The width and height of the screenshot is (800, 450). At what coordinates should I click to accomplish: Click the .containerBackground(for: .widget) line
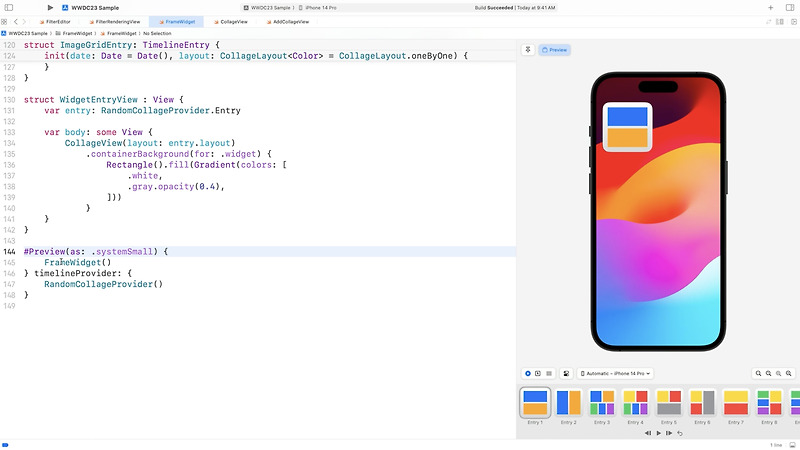pos(179,154)
